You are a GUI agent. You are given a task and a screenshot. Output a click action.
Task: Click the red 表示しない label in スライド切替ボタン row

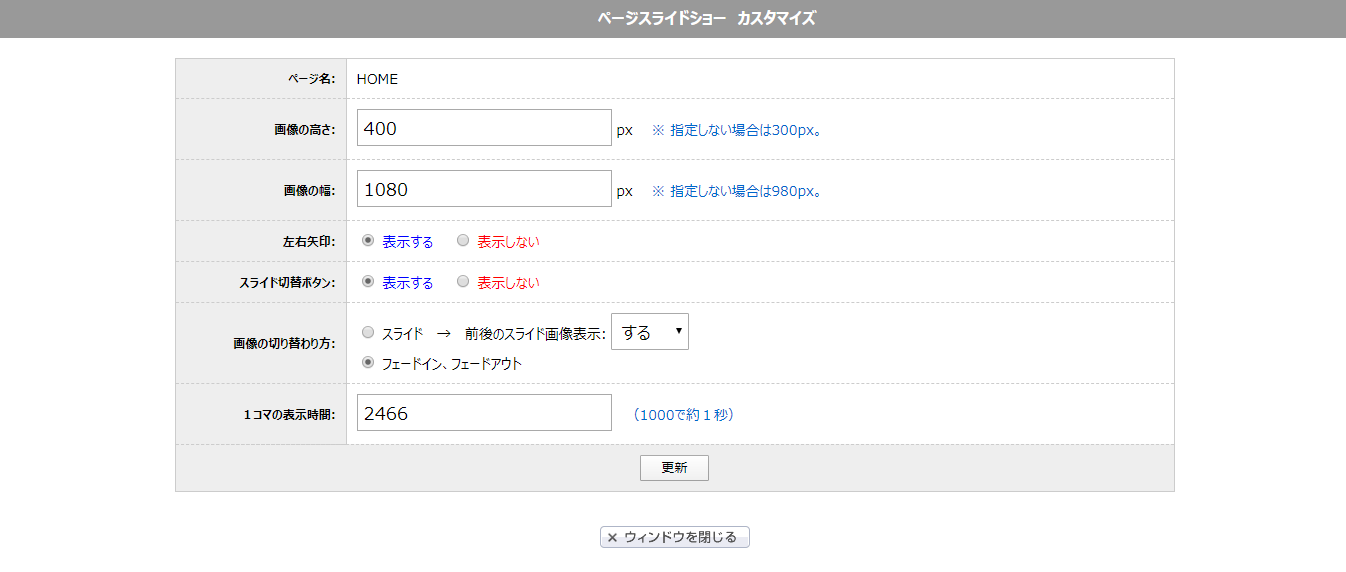click(508, 283)
